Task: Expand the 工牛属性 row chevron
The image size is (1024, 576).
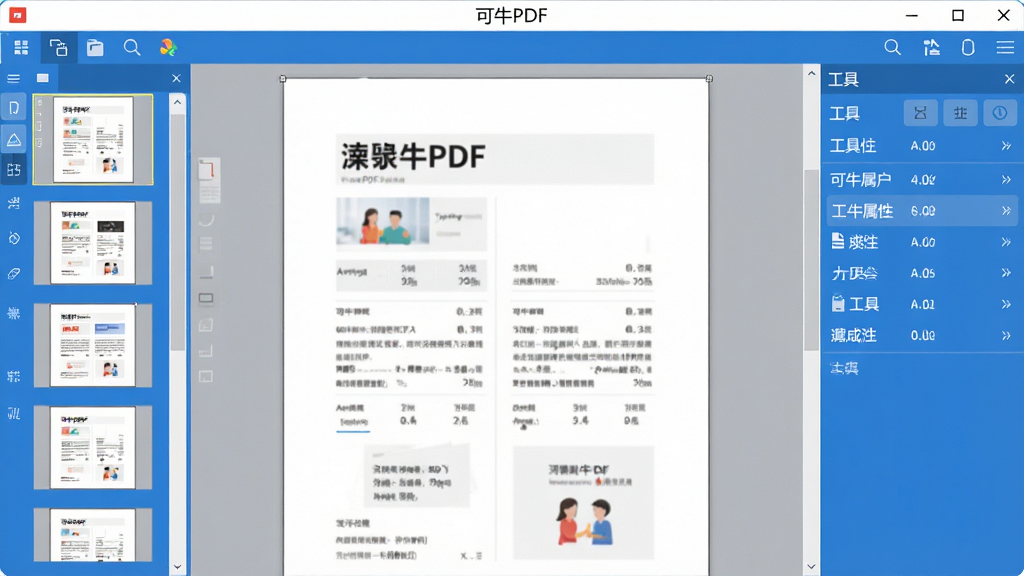Action: coord(1006,211)
